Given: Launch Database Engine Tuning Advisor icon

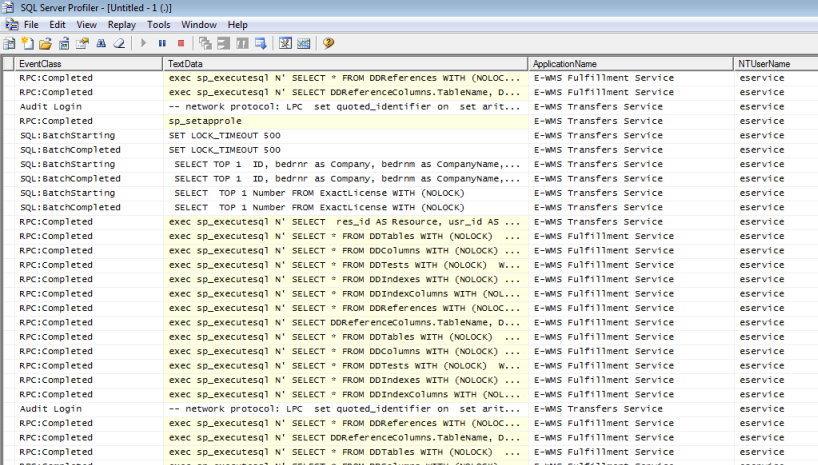Looking at the screenshot, I should click(x=285, y=43).
